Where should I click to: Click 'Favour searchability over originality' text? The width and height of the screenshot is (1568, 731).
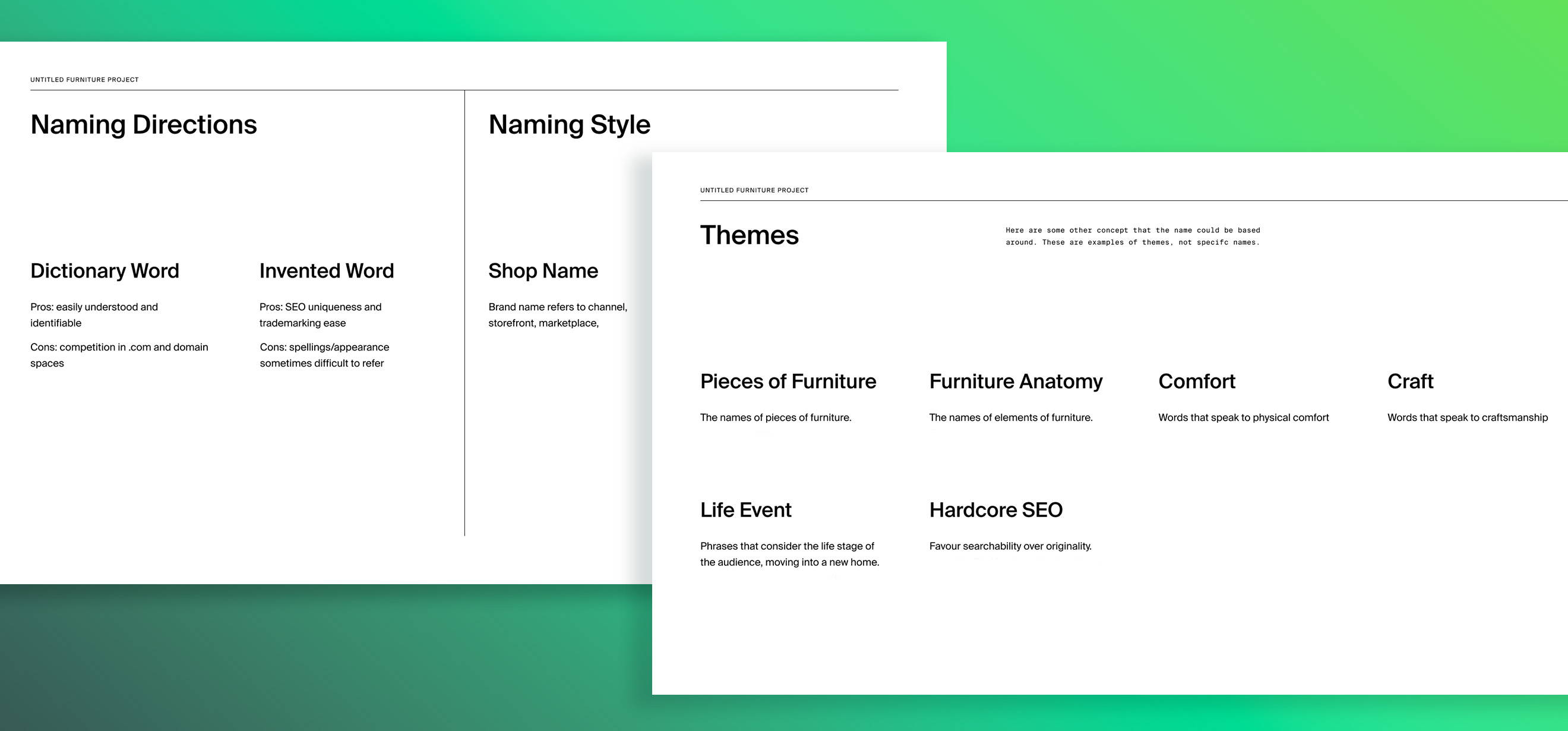coord(1010,546)
